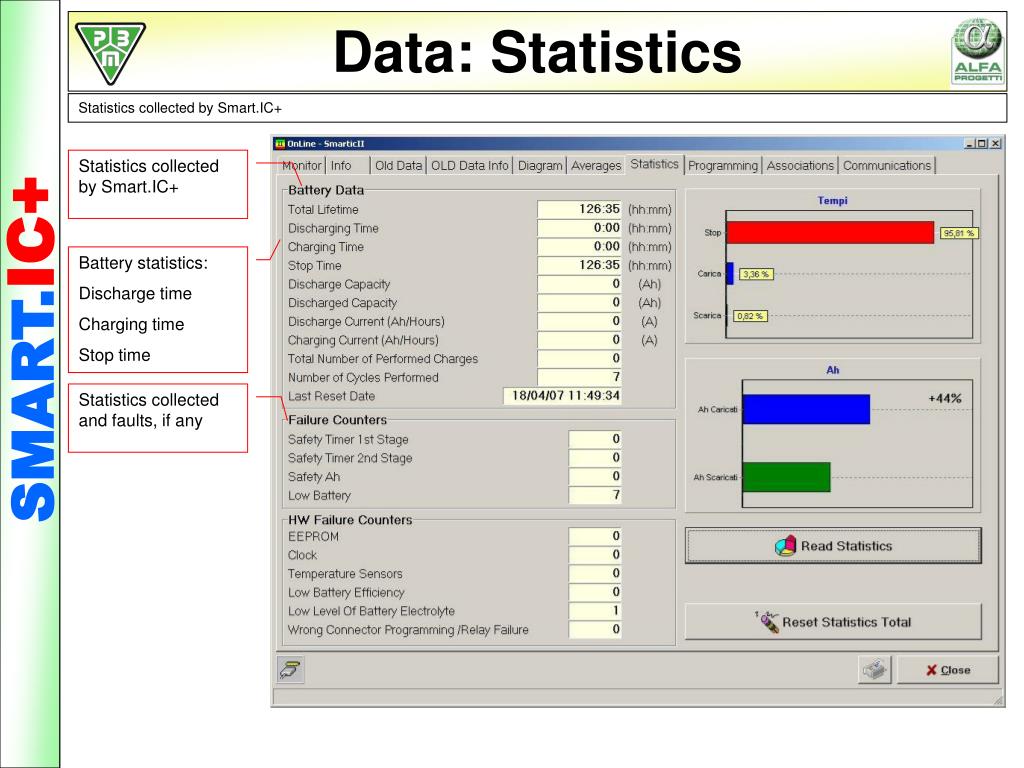Click the Last Reset Date field
This screenshot has width=1024, height=768.
[x=562, y=396]
